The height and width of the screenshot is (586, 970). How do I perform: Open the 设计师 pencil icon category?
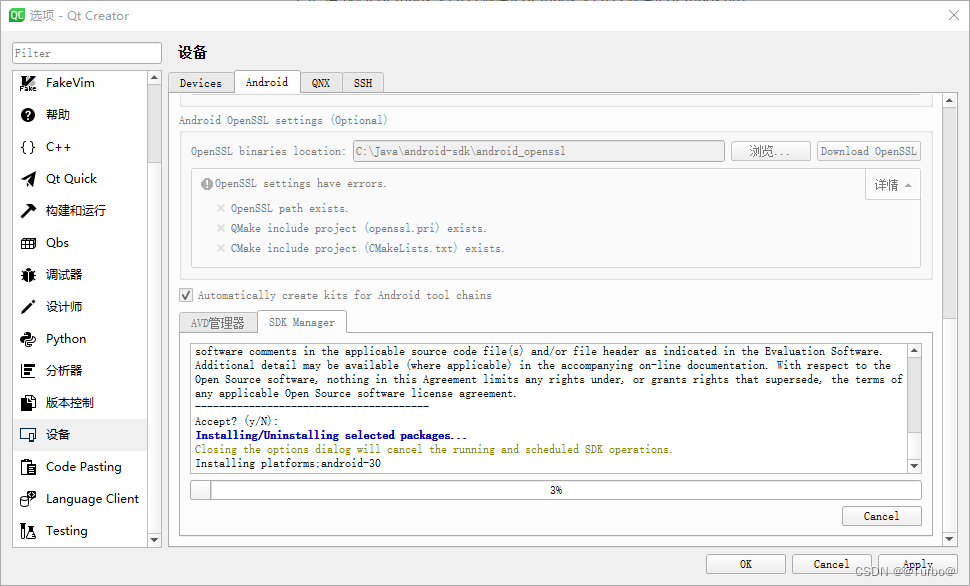[28, 307]
